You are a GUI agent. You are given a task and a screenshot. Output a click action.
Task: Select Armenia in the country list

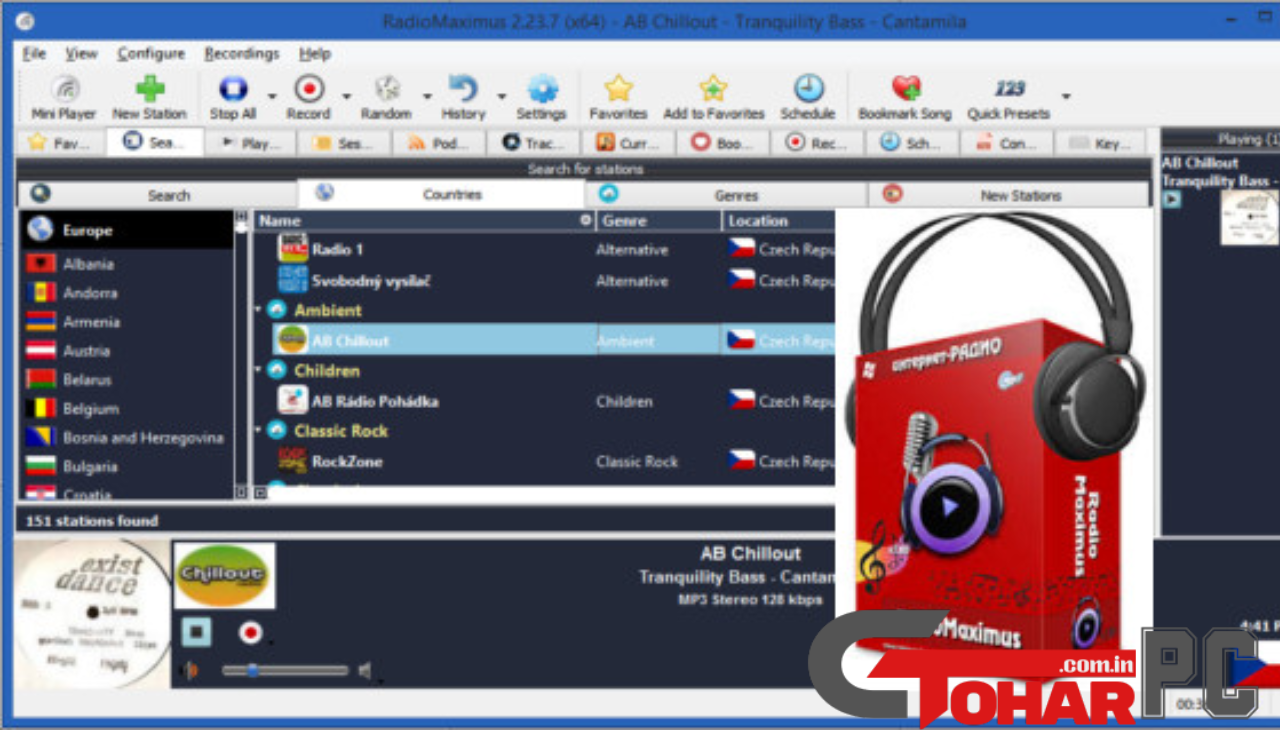pyautogui.click(x=127, y=322)
